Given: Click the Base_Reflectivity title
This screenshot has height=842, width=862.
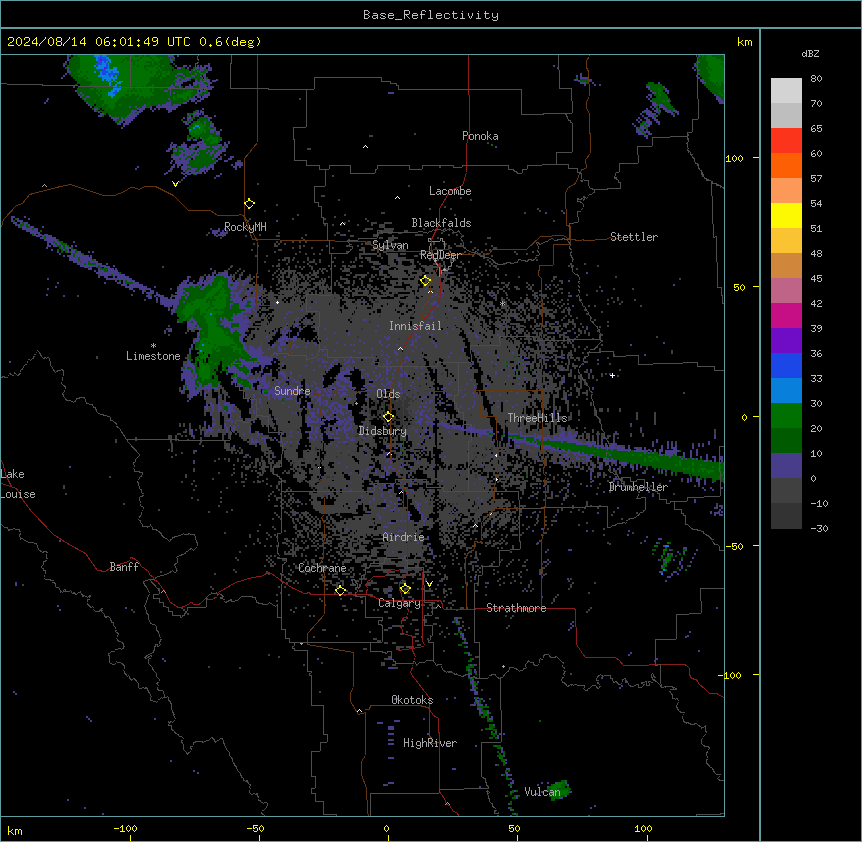Looking at the screenshot, I should 431,15.
